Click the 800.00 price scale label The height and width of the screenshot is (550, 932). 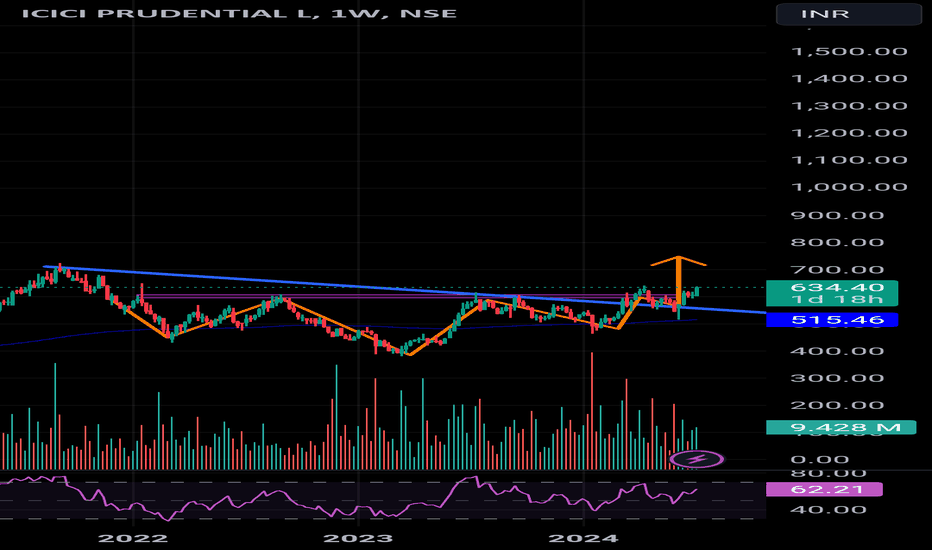click(x=837, y=242)
